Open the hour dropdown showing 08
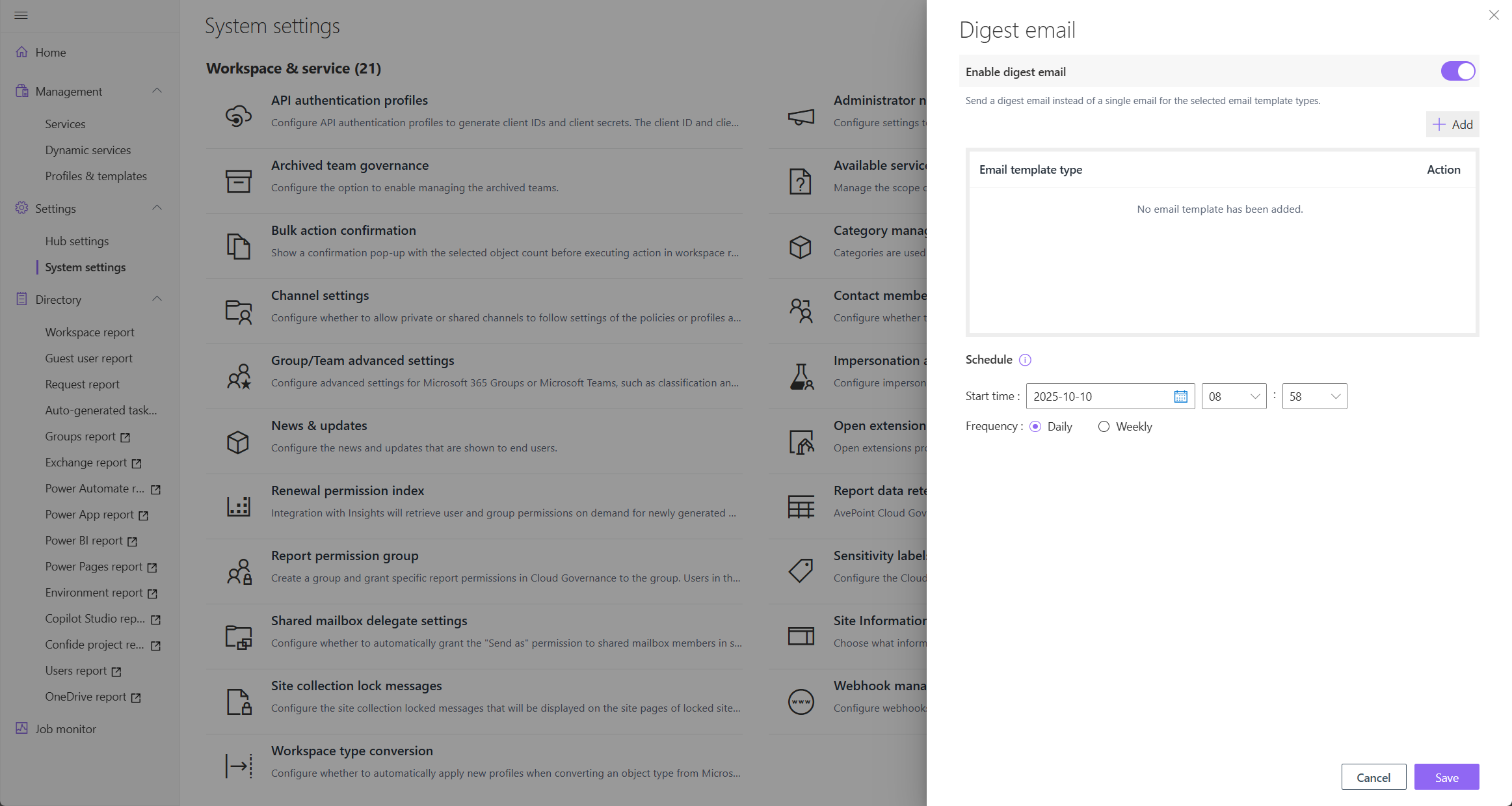 pyautogui.click(x=1234, y=396)
